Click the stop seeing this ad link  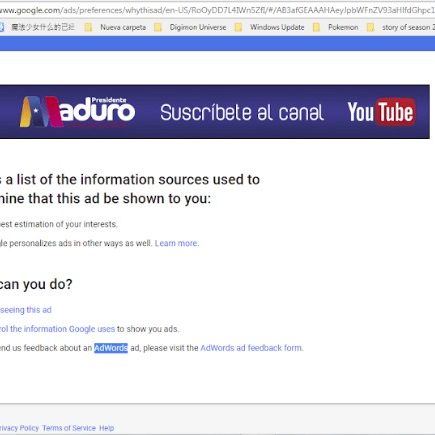[26, 310]
